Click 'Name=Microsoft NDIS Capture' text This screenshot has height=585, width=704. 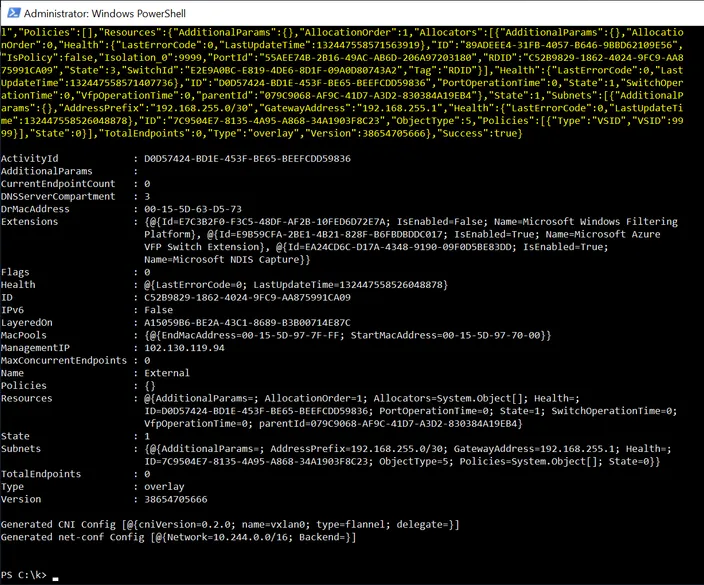222,260
